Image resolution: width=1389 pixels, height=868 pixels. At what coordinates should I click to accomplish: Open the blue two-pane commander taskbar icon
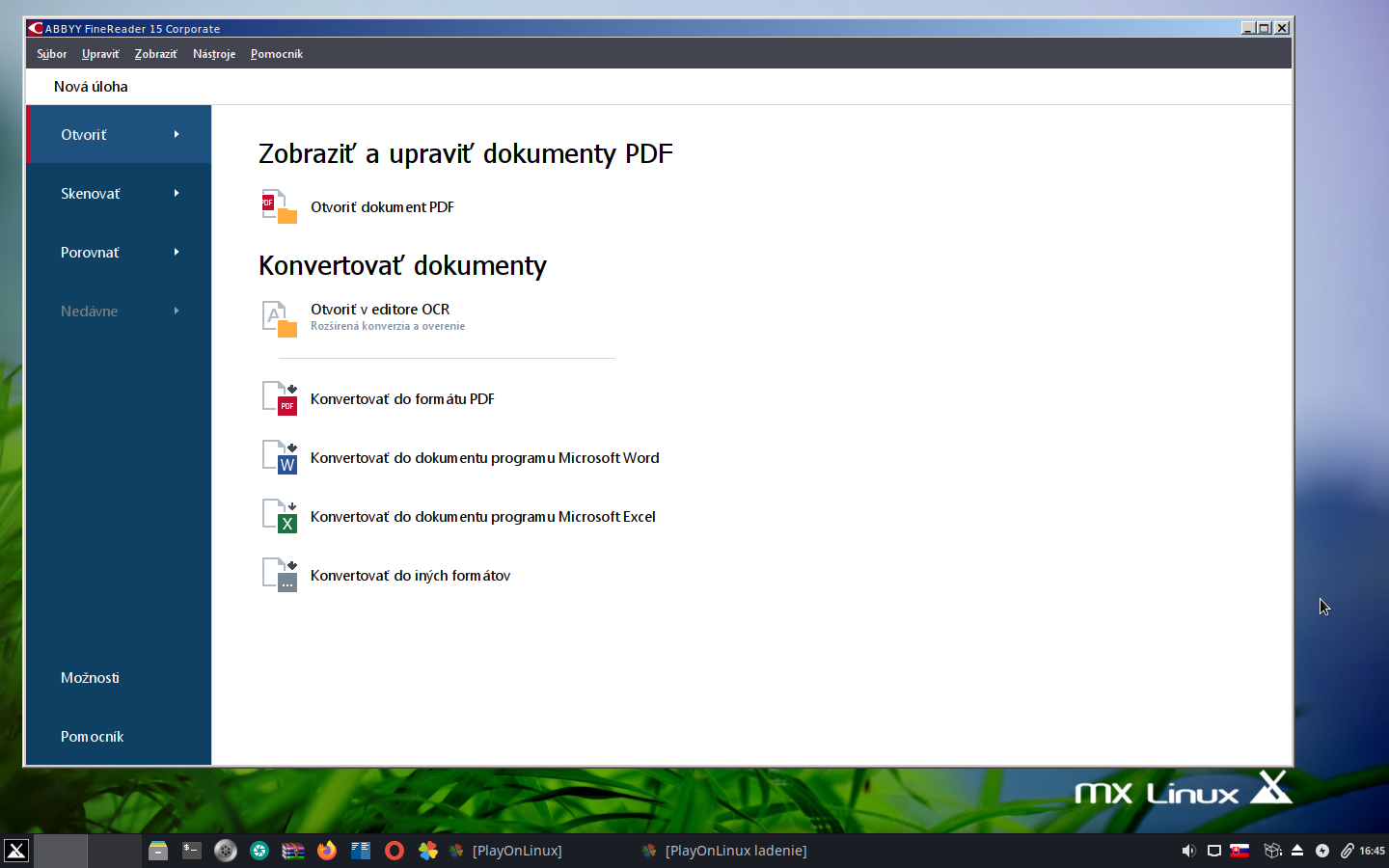point(361,851)
